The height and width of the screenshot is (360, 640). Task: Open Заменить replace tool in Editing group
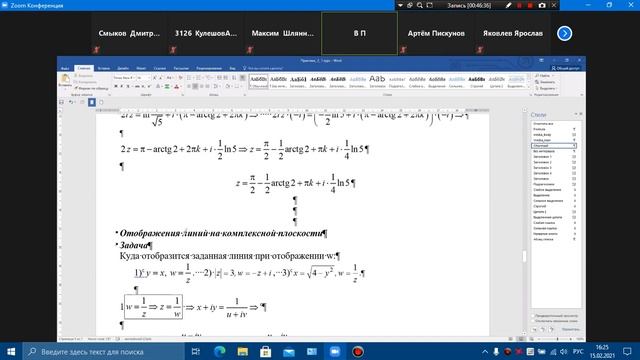[545, 82]
